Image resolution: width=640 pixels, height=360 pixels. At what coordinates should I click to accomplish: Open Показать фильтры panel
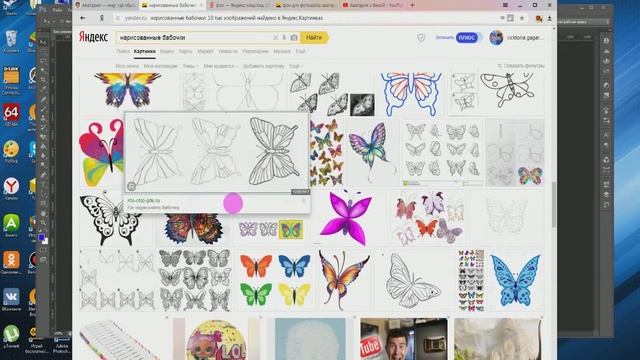521,66
